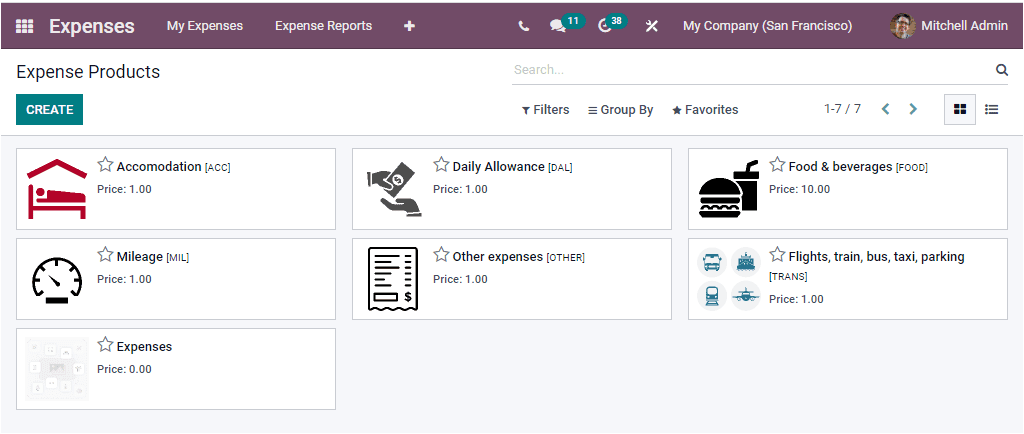Open My Company (San Francisco) switcher

(767, 26)
